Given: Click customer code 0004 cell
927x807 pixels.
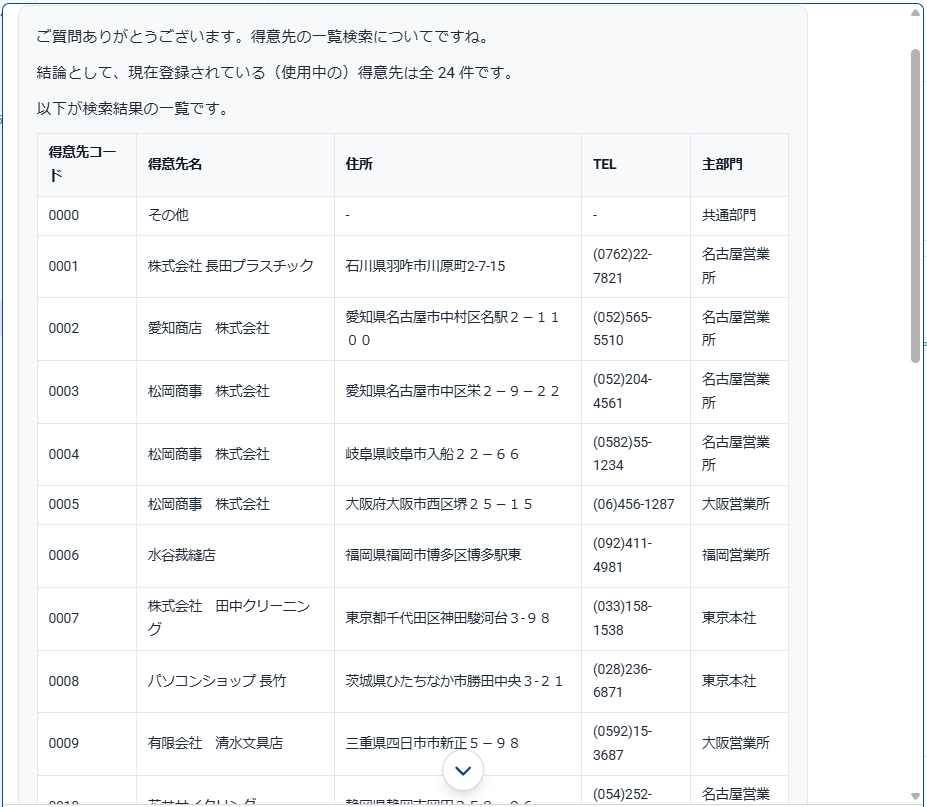Looking at the screenshot, I should [87, 455].
